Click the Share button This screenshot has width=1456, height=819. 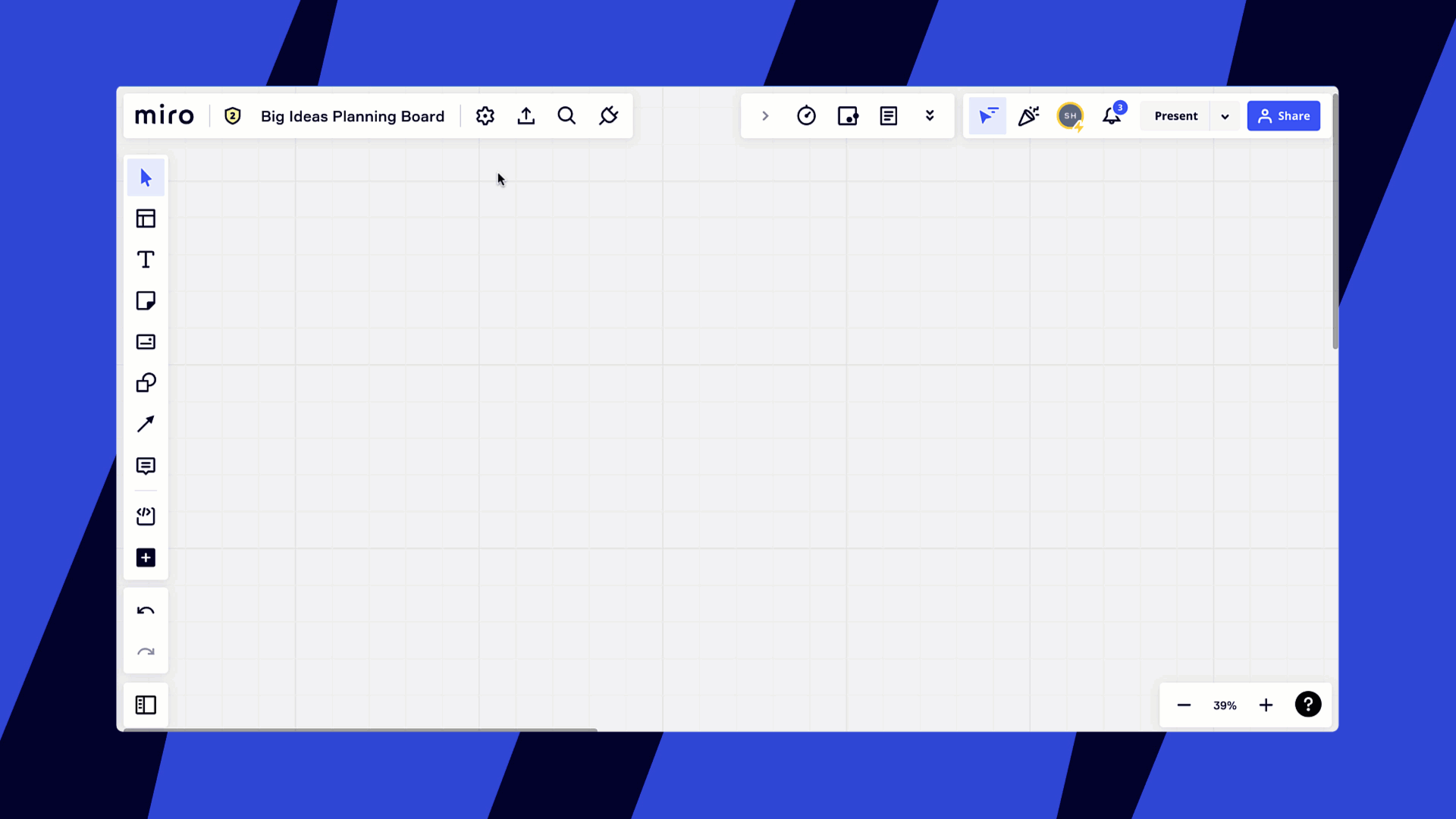tap(1283, 116)
